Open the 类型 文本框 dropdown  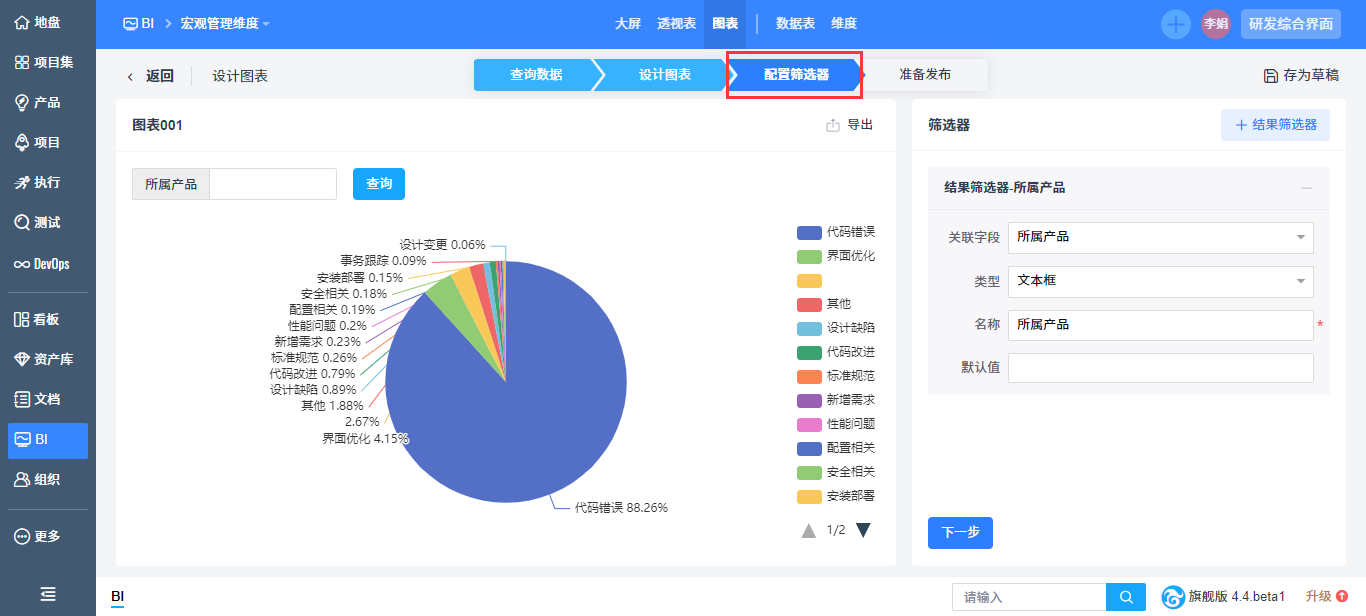(x=1160, y=281)
